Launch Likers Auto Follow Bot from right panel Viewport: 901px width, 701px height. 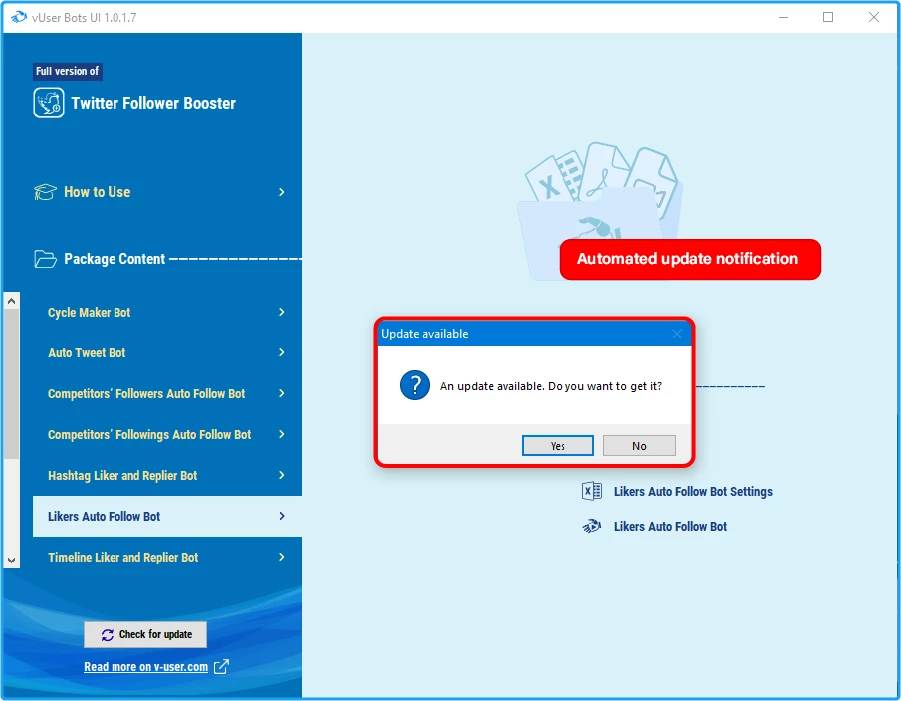tap(670, 526)
